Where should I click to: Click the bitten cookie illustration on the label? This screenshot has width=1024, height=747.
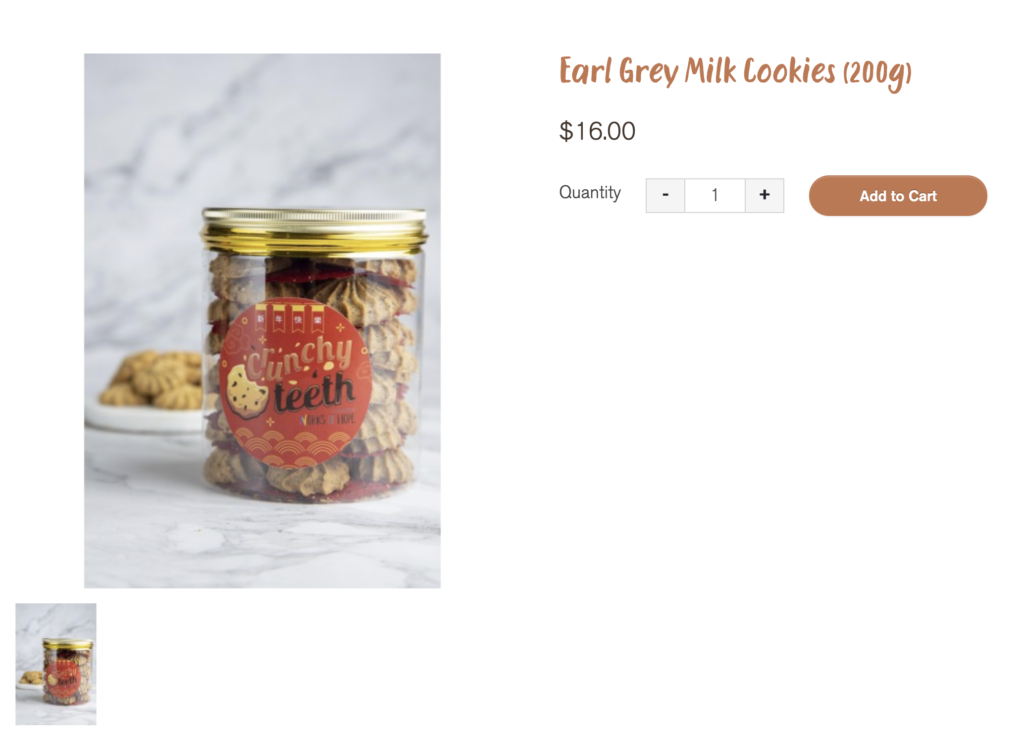tap(247, 390)
